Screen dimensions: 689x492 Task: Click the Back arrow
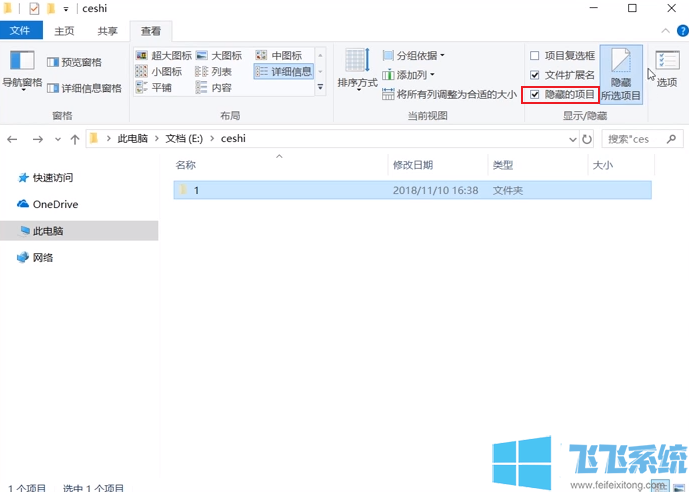click(x=12, y=139)
